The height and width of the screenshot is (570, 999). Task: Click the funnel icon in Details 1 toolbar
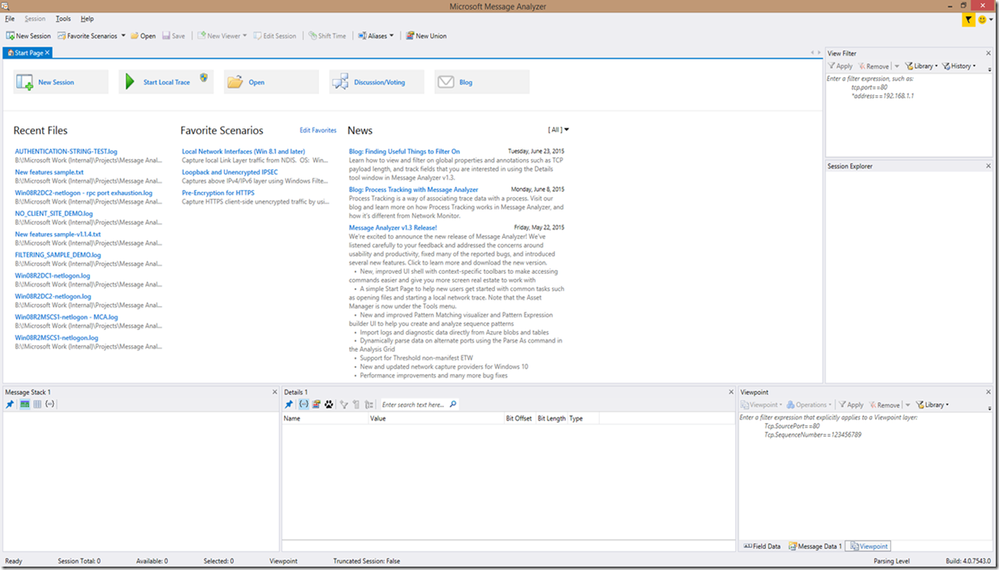tap(344, 404)
